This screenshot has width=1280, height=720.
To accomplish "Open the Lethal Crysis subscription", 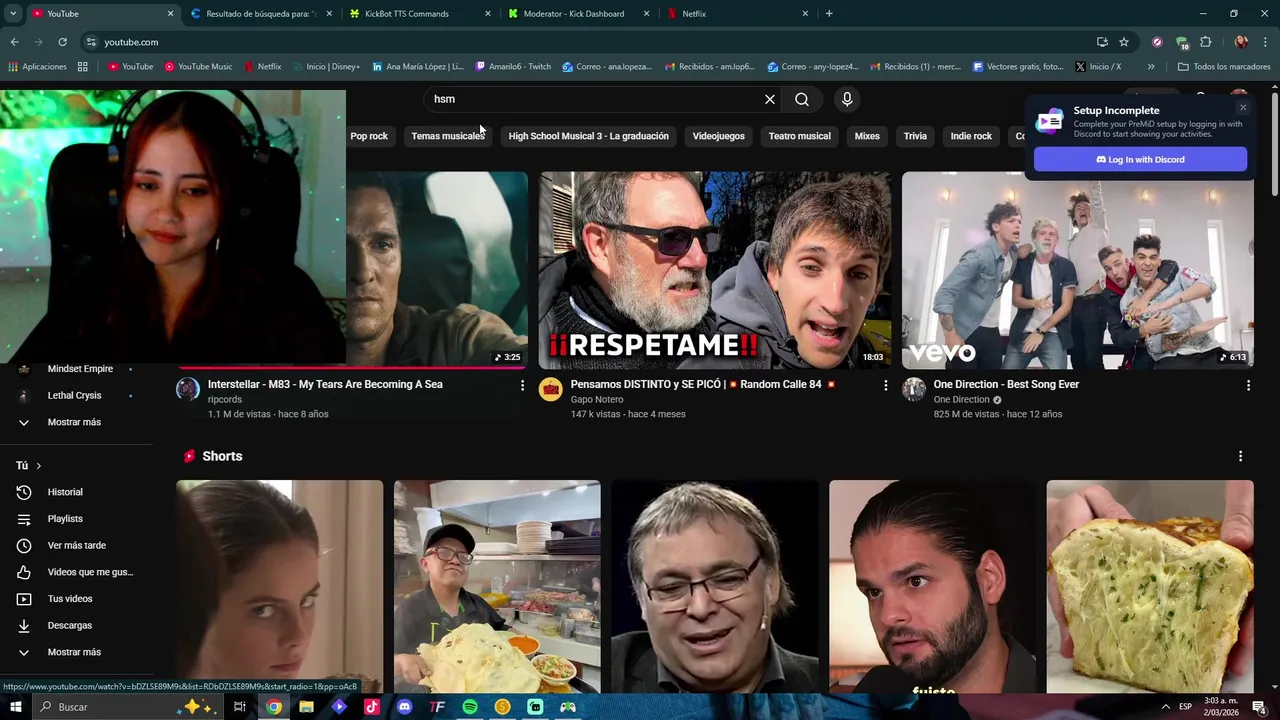I will [76, 396].
